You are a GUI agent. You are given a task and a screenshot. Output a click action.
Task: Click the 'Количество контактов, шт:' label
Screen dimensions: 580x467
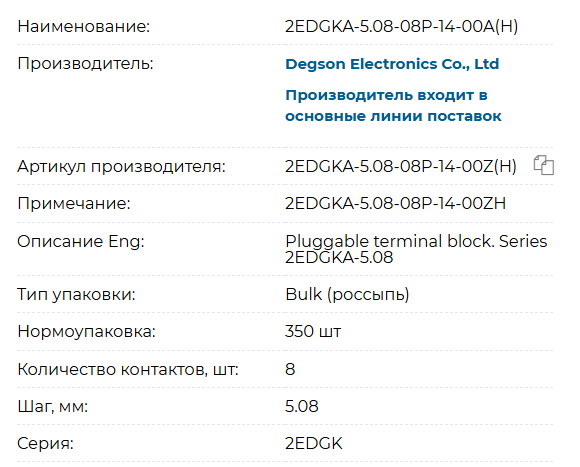click(x=128, y=369)
